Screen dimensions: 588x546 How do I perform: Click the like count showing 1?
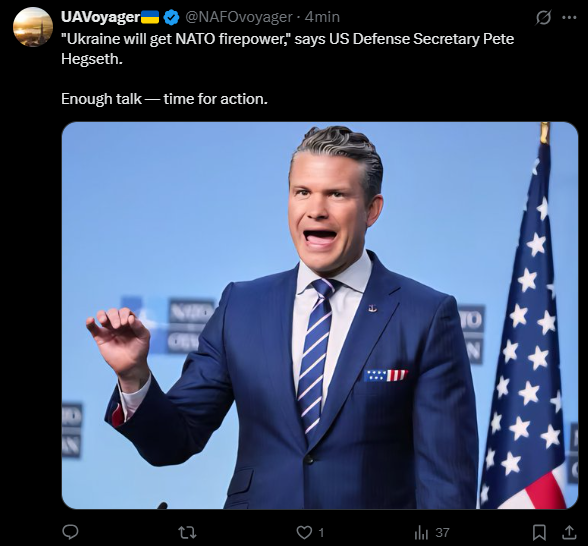(321, 532)
